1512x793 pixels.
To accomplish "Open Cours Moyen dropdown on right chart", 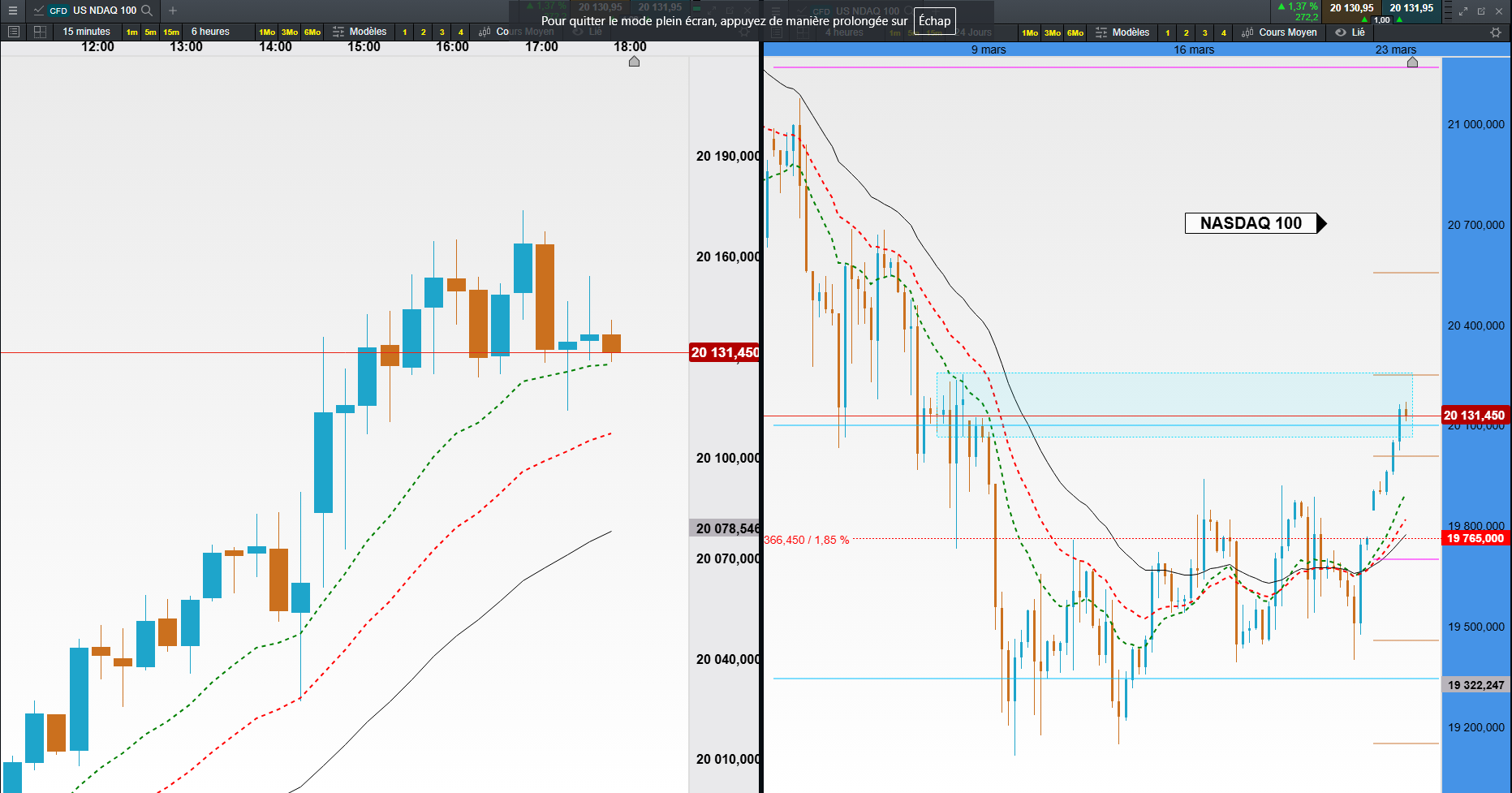I will coord(1280,32).
